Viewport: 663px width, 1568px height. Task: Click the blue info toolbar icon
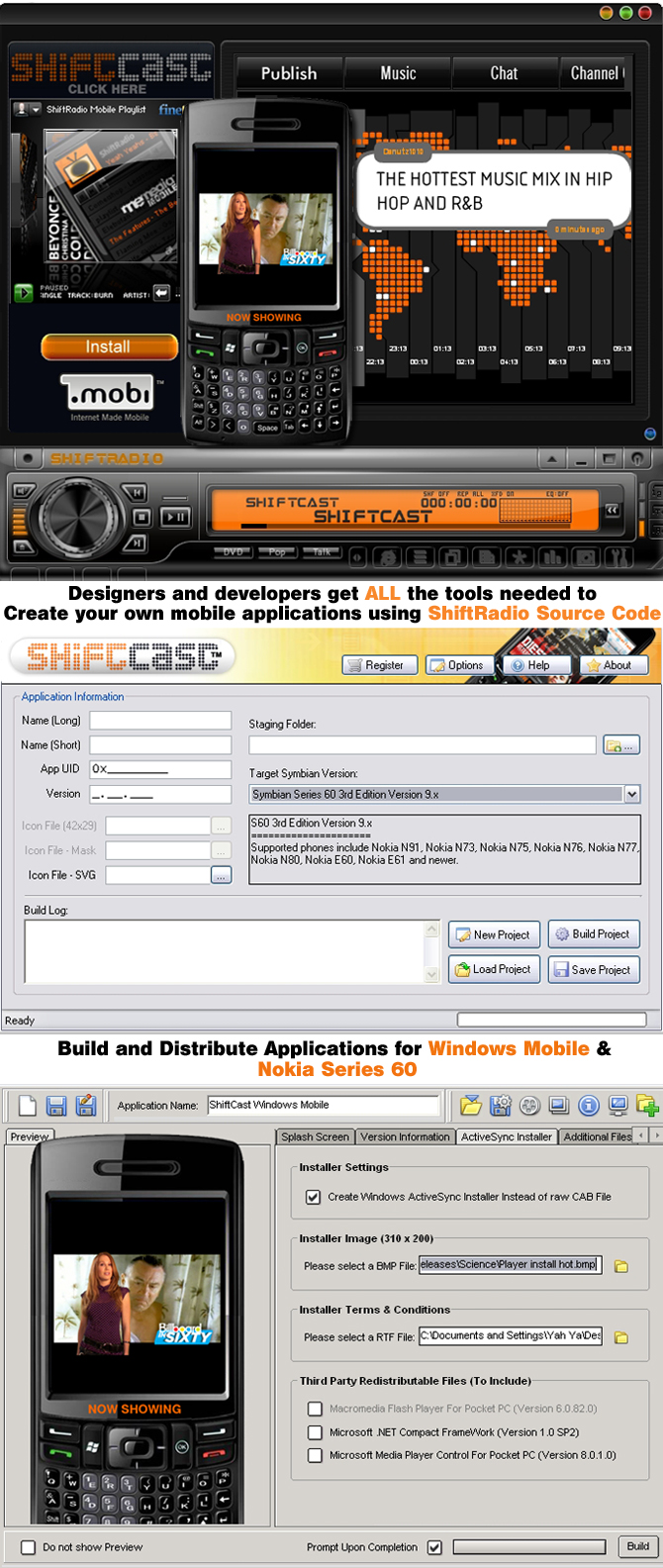(589, 1106)
